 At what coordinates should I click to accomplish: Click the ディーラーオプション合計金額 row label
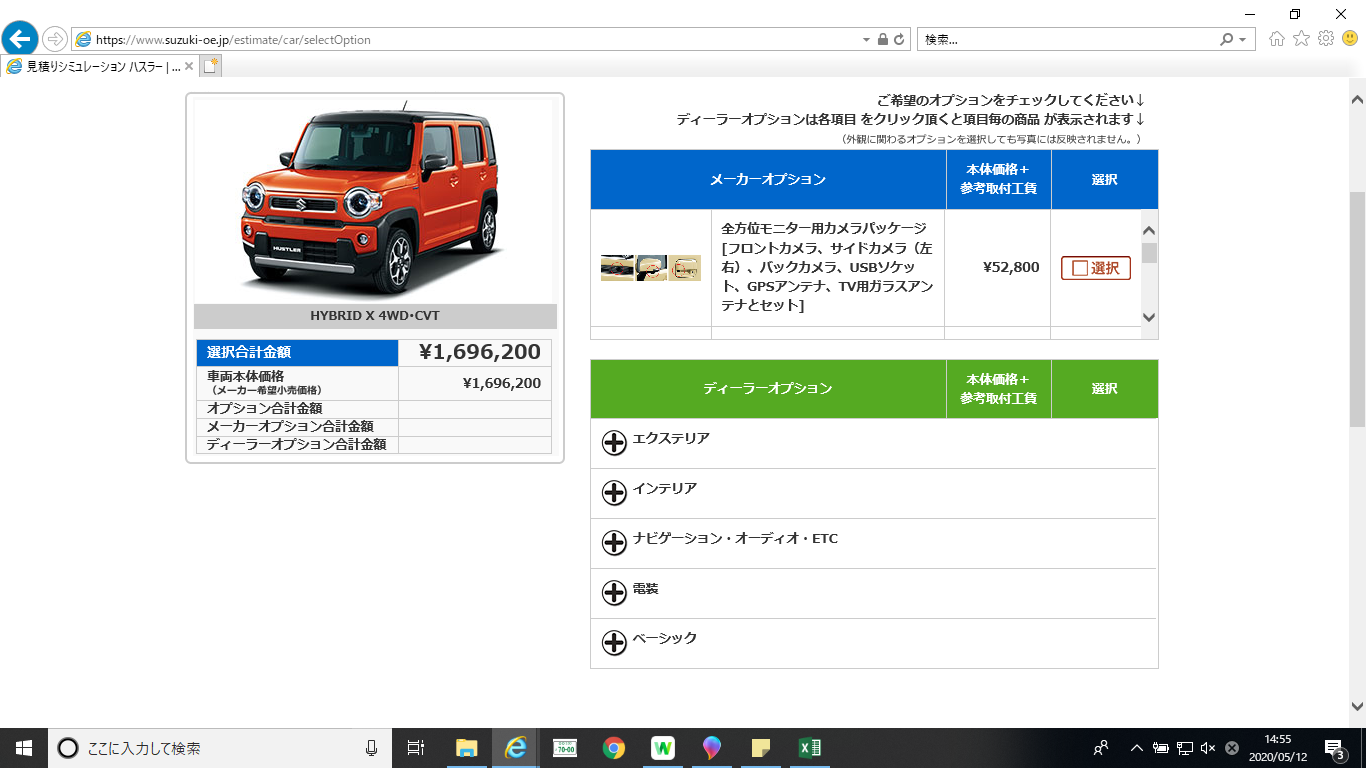(296, 445)
